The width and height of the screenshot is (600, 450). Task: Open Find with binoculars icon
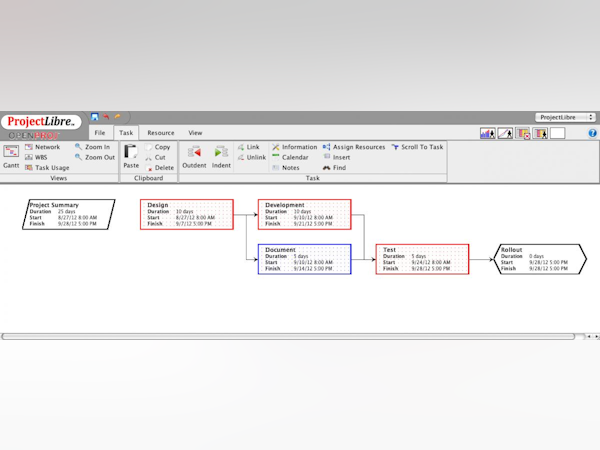pyautogui.click(x=334, y=168)
